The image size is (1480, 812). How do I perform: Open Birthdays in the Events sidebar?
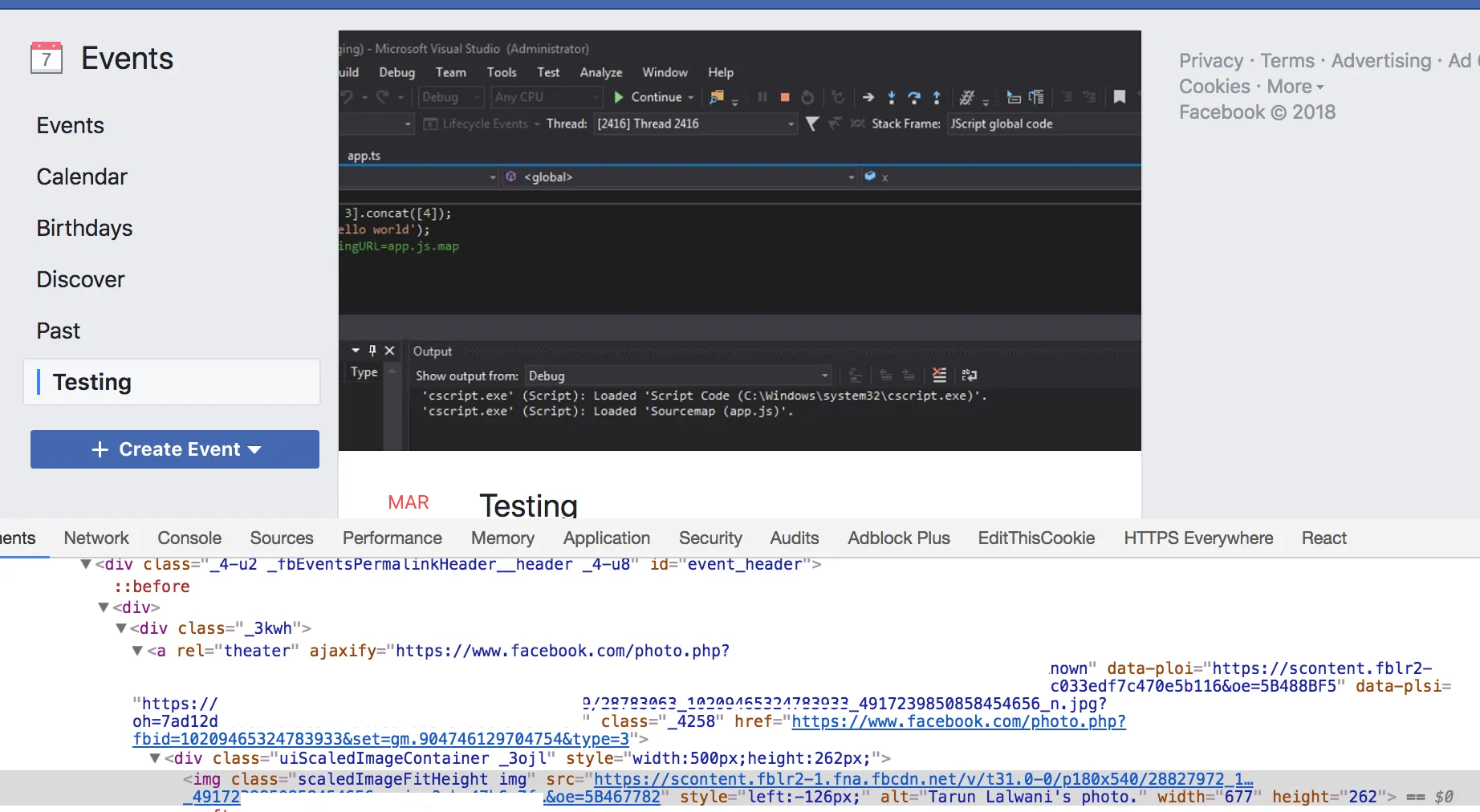click(x=84, y=228)
